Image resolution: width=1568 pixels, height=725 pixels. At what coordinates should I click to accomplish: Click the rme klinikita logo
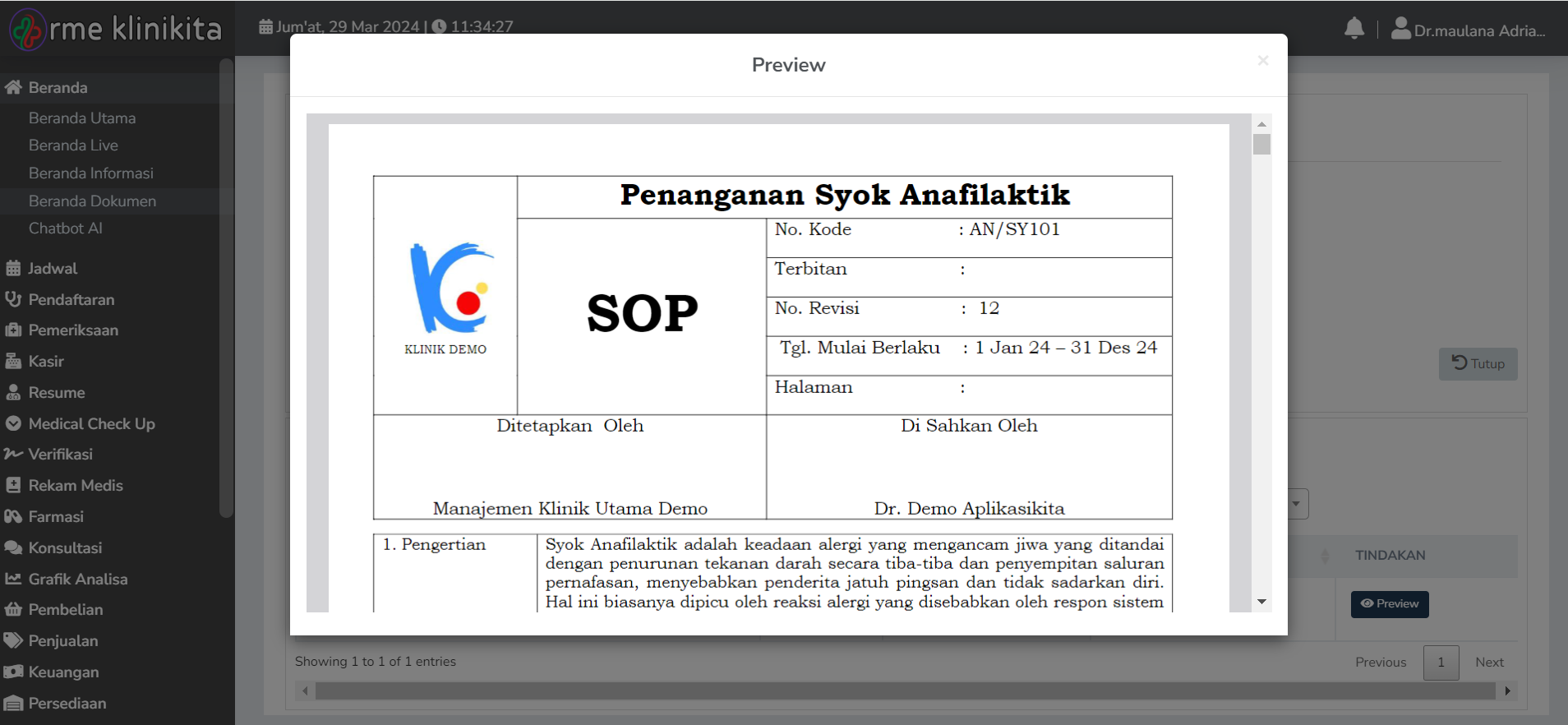115,29
